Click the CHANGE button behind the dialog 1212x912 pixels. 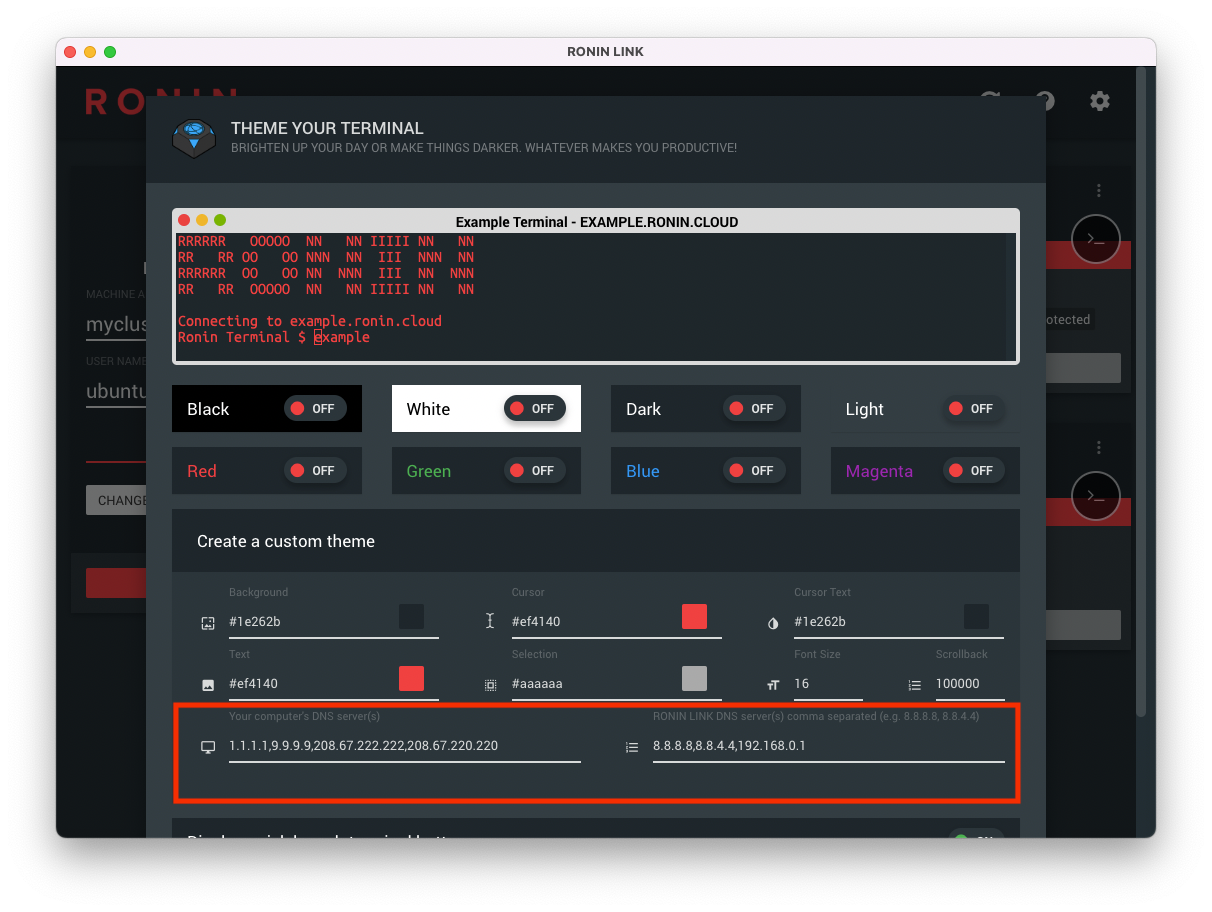pyautogui.click(x=117, y=500)
